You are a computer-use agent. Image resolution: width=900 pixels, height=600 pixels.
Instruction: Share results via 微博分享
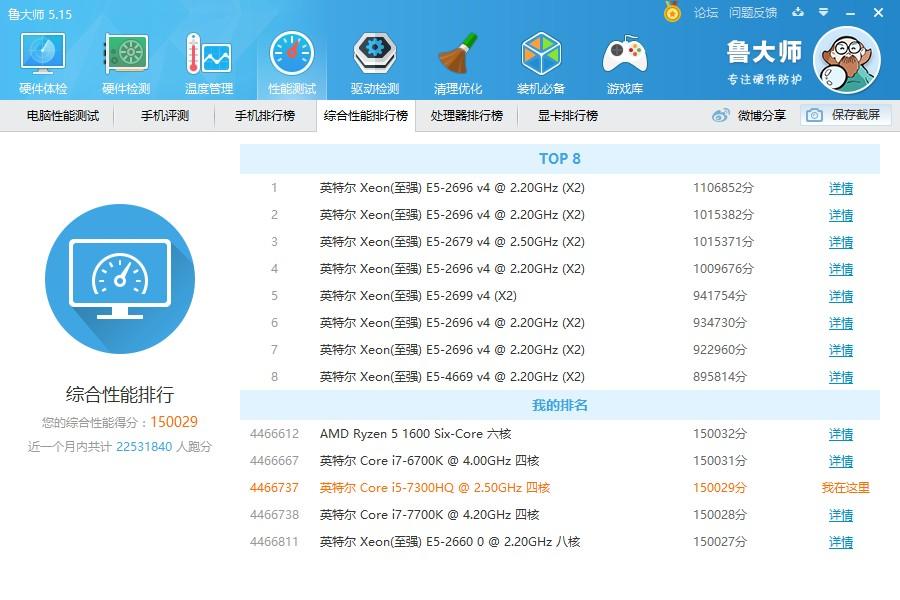pyautogui.click(x=755, y=115)
